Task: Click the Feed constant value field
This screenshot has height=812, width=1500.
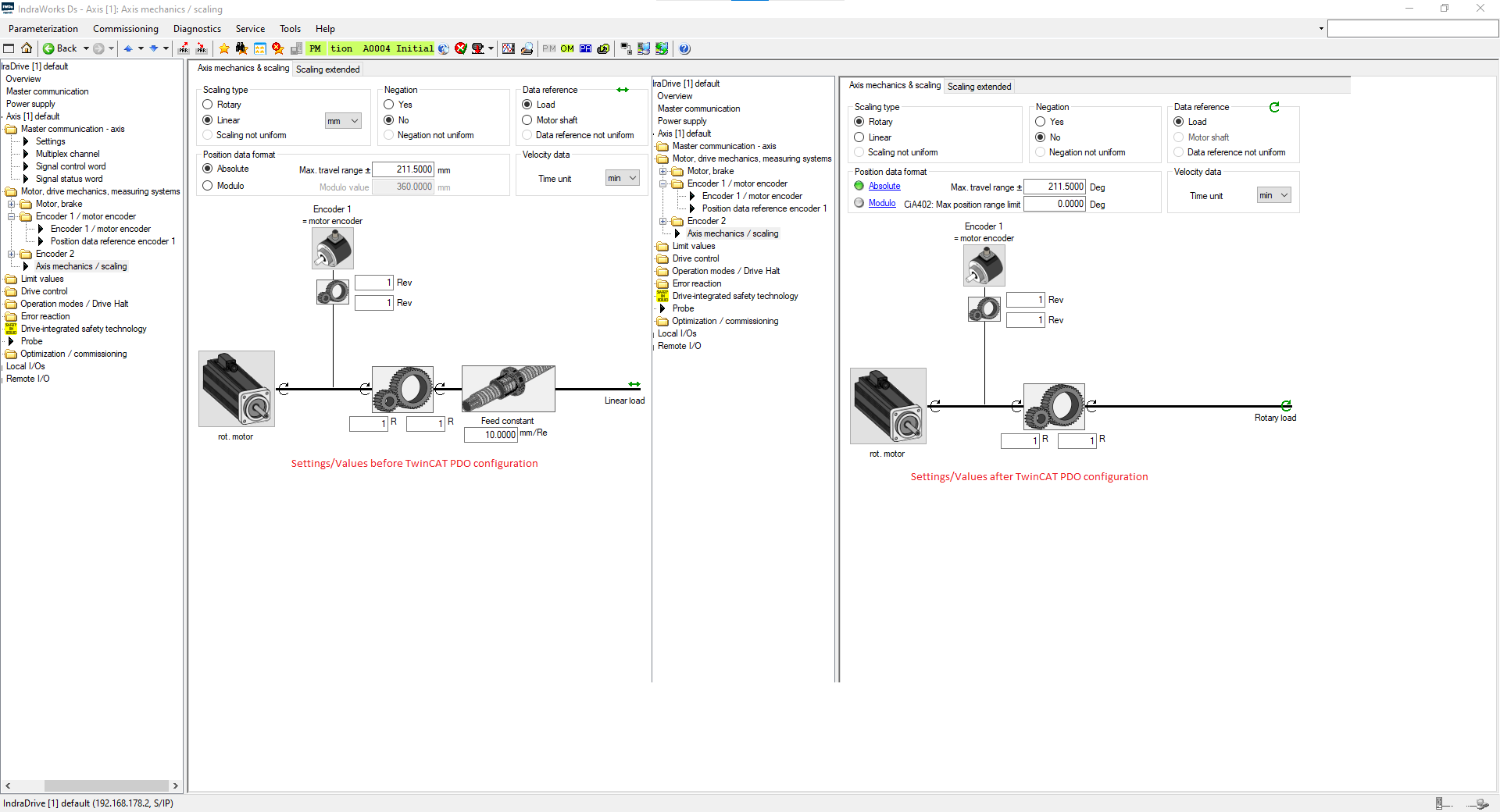Action: coord(491,435)
